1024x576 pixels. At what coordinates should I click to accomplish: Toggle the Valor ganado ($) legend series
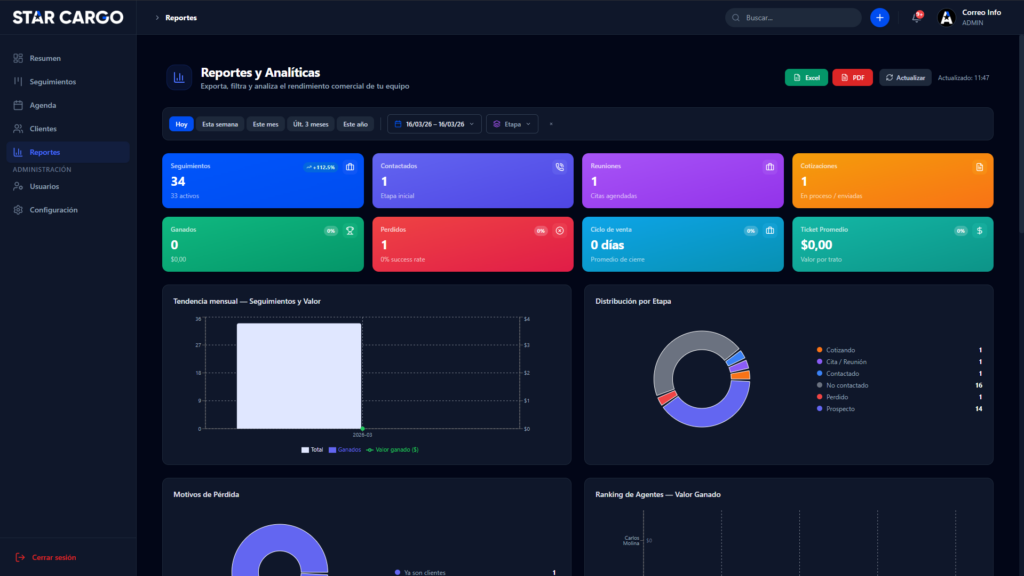pos(392,450)
